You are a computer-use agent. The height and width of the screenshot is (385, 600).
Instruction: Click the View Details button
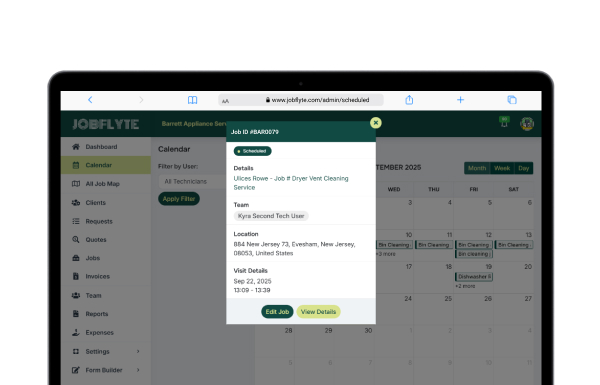pos(318,312)
